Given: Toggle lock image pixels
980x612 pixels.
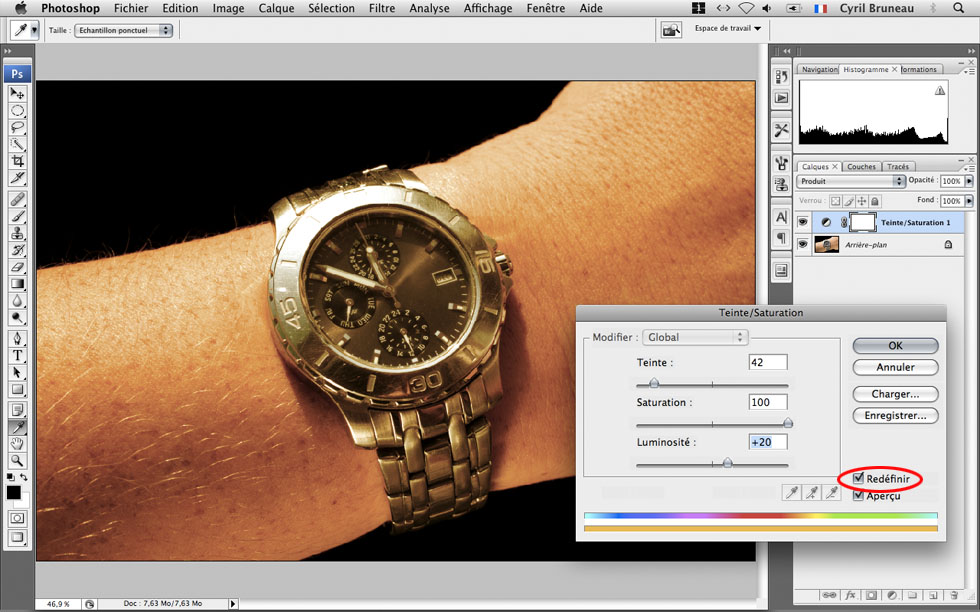Looking at the screenshot, I should 849,201.
